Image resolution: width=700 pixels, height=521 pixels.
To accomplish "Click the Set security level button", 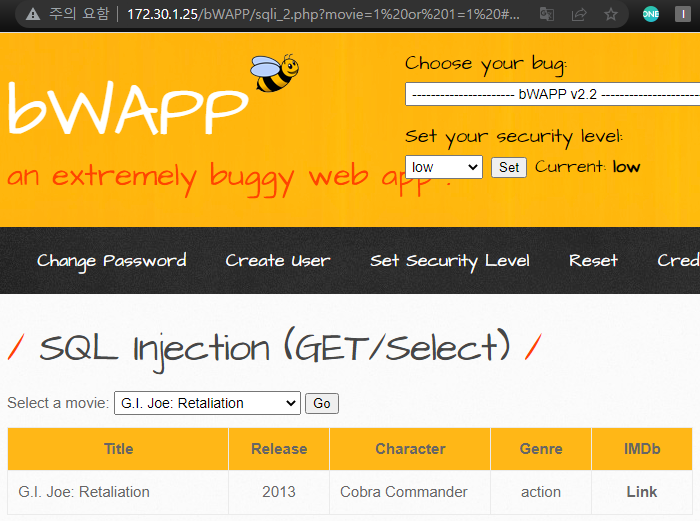I will tap(509, 167).
